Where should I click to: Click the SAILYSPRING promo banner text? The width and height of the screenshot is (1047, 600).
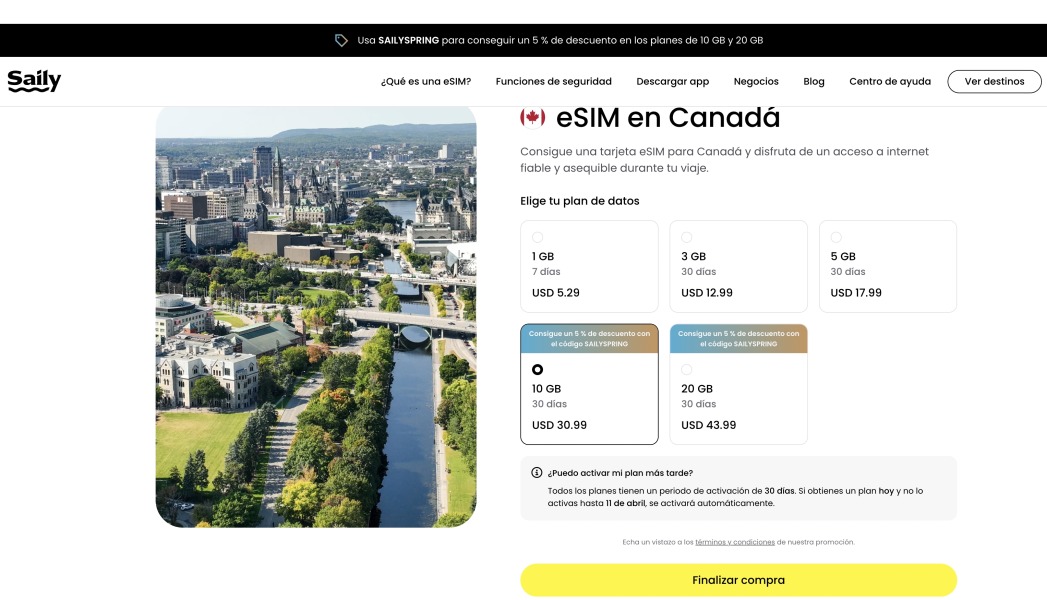560,40
